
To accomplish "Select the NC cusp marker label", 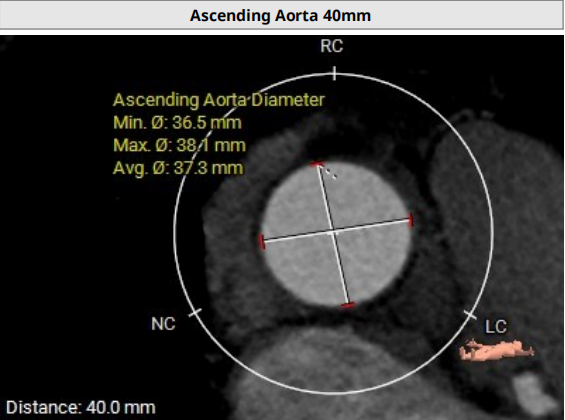I will (x=163, y=324).
